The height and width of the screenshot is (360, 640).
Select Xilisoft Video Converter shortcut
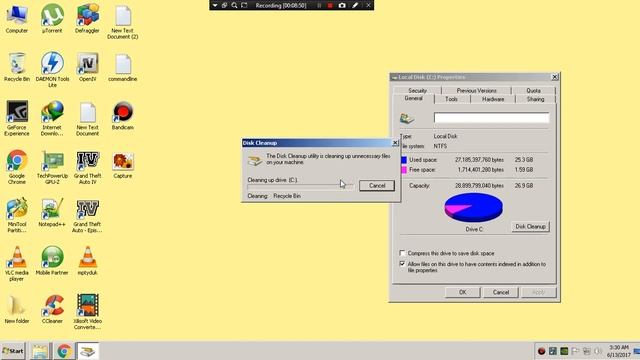pos(87,312)
